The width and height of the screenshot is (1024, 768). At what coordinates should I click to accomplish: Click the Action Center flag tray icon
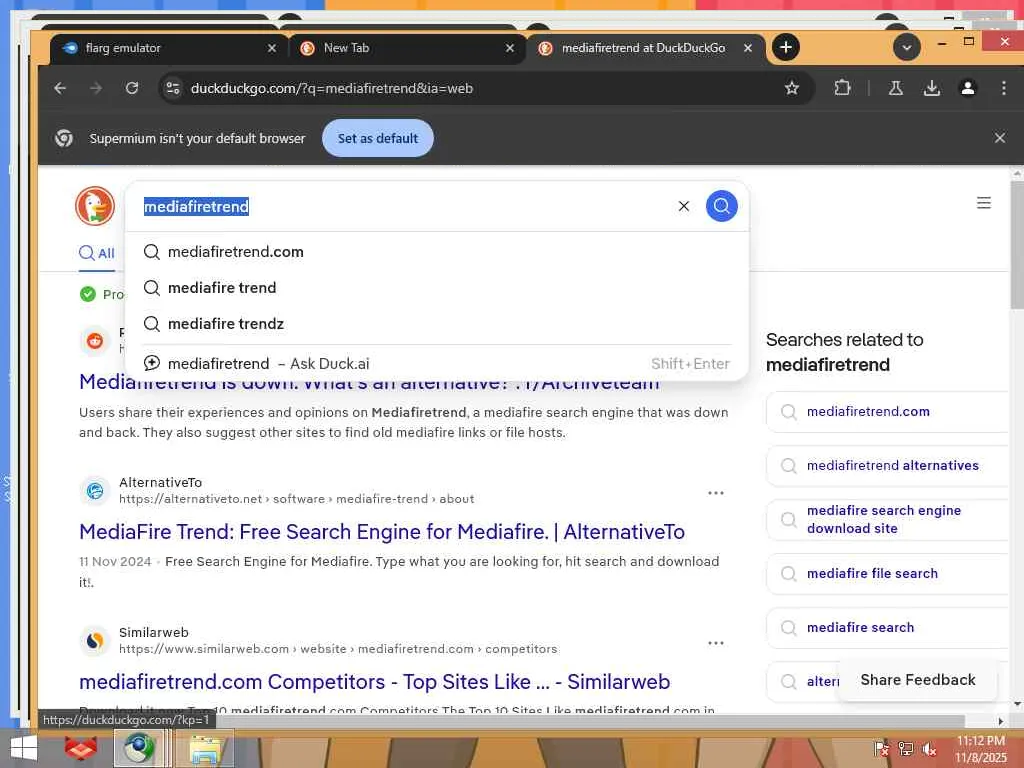coord(881,749)
